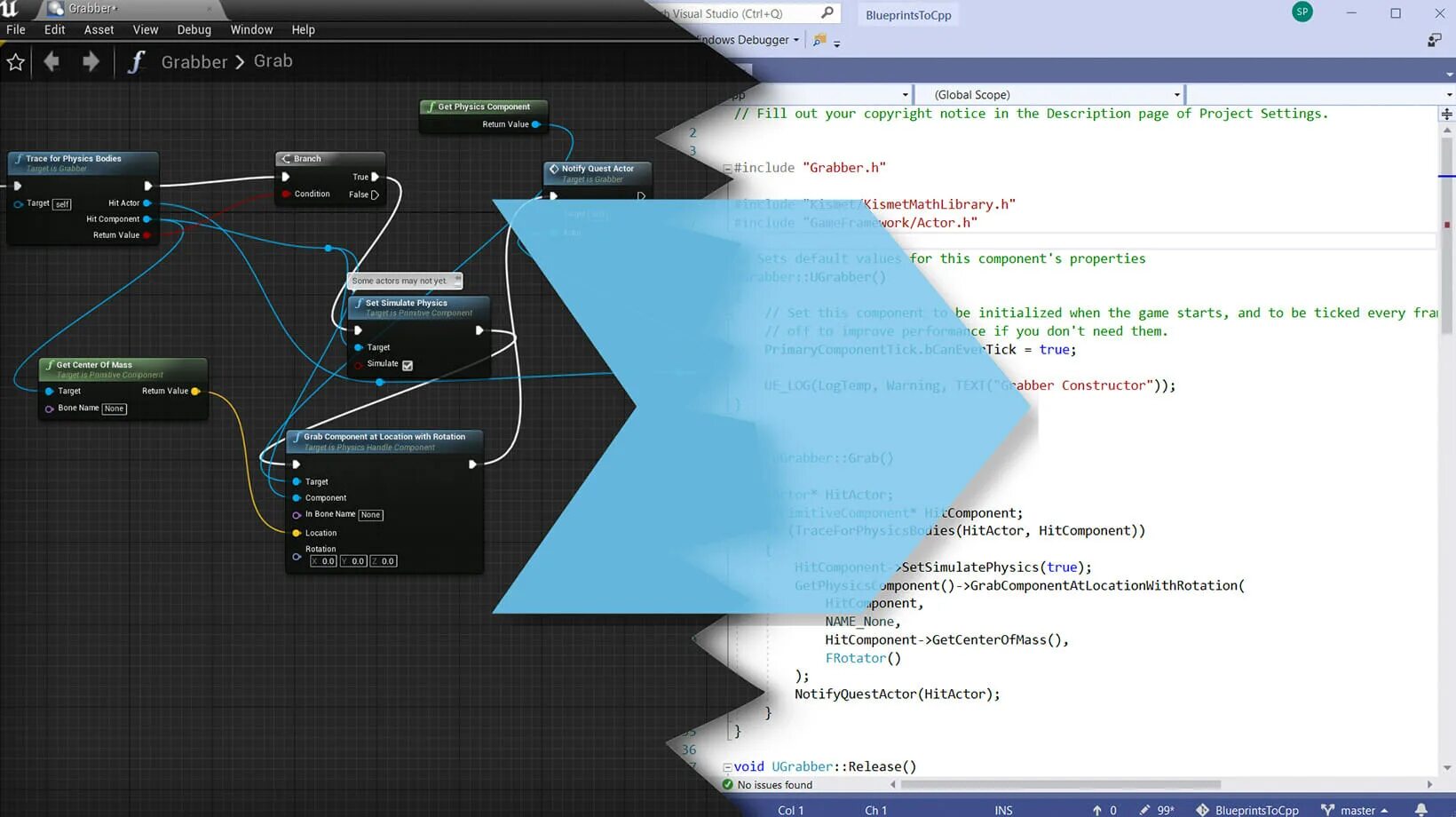Click exec output pin of Trace for Physics Bodies
The image size is (1456, 817).
pos(148,186)
